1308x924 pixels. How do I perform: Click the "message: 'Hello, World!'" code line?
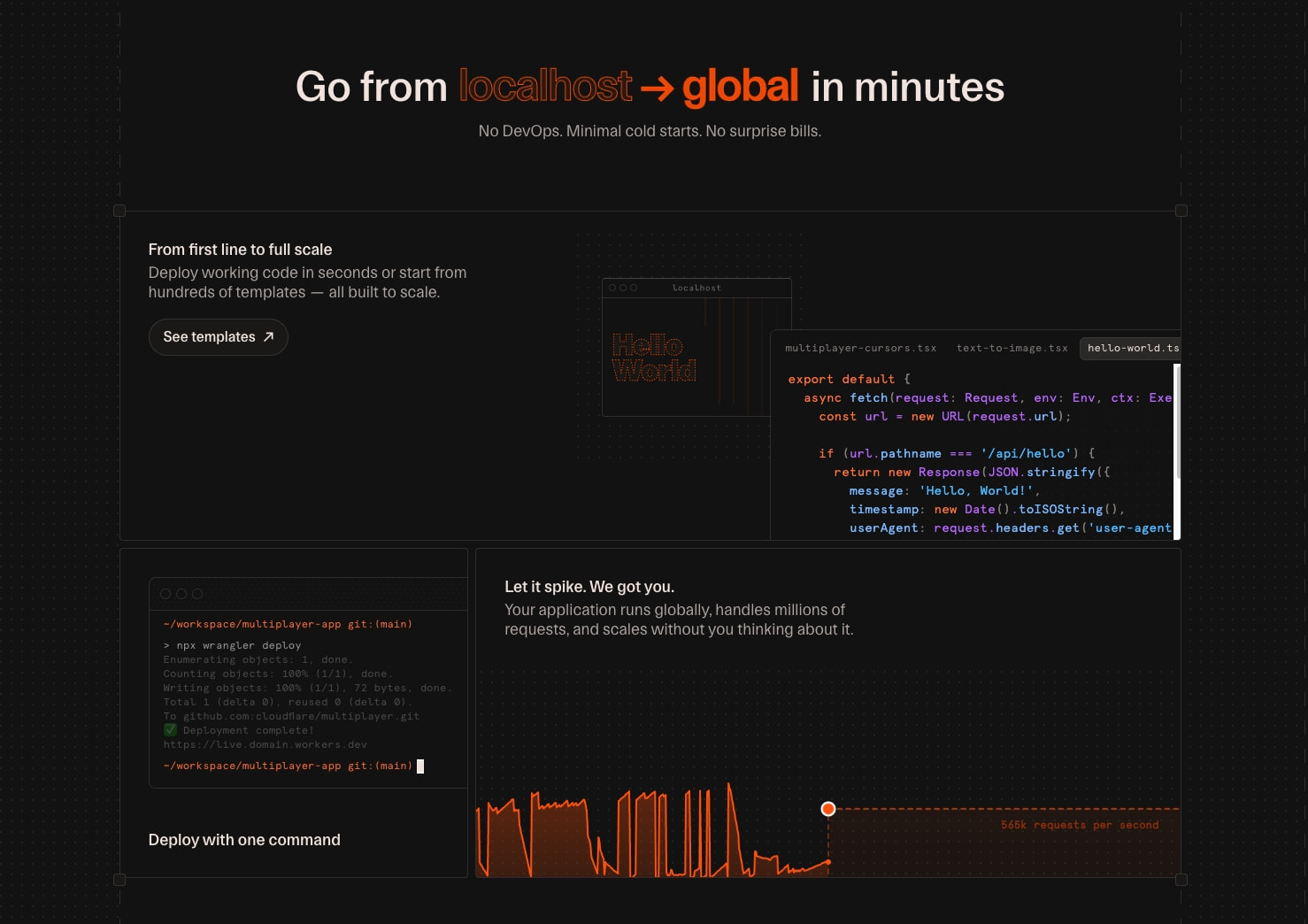[945, 490]
